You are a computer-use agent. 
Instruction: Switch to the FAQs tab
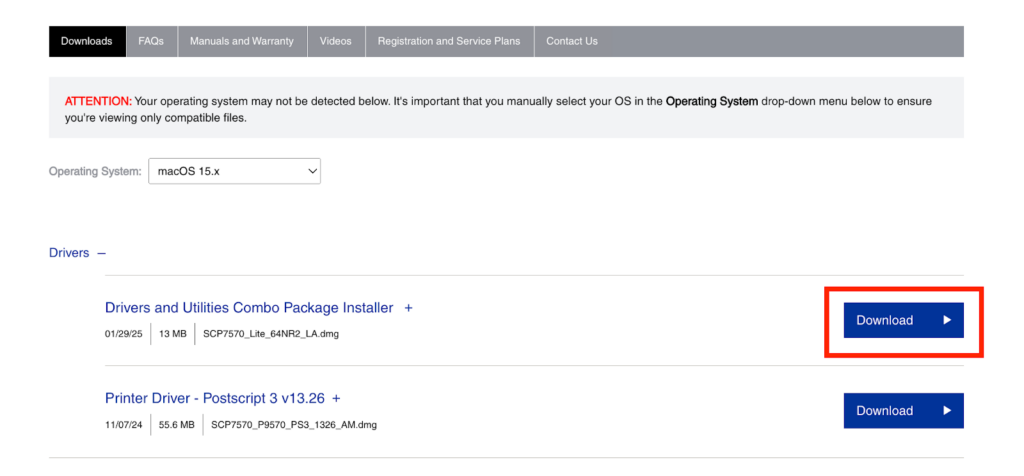152,41
